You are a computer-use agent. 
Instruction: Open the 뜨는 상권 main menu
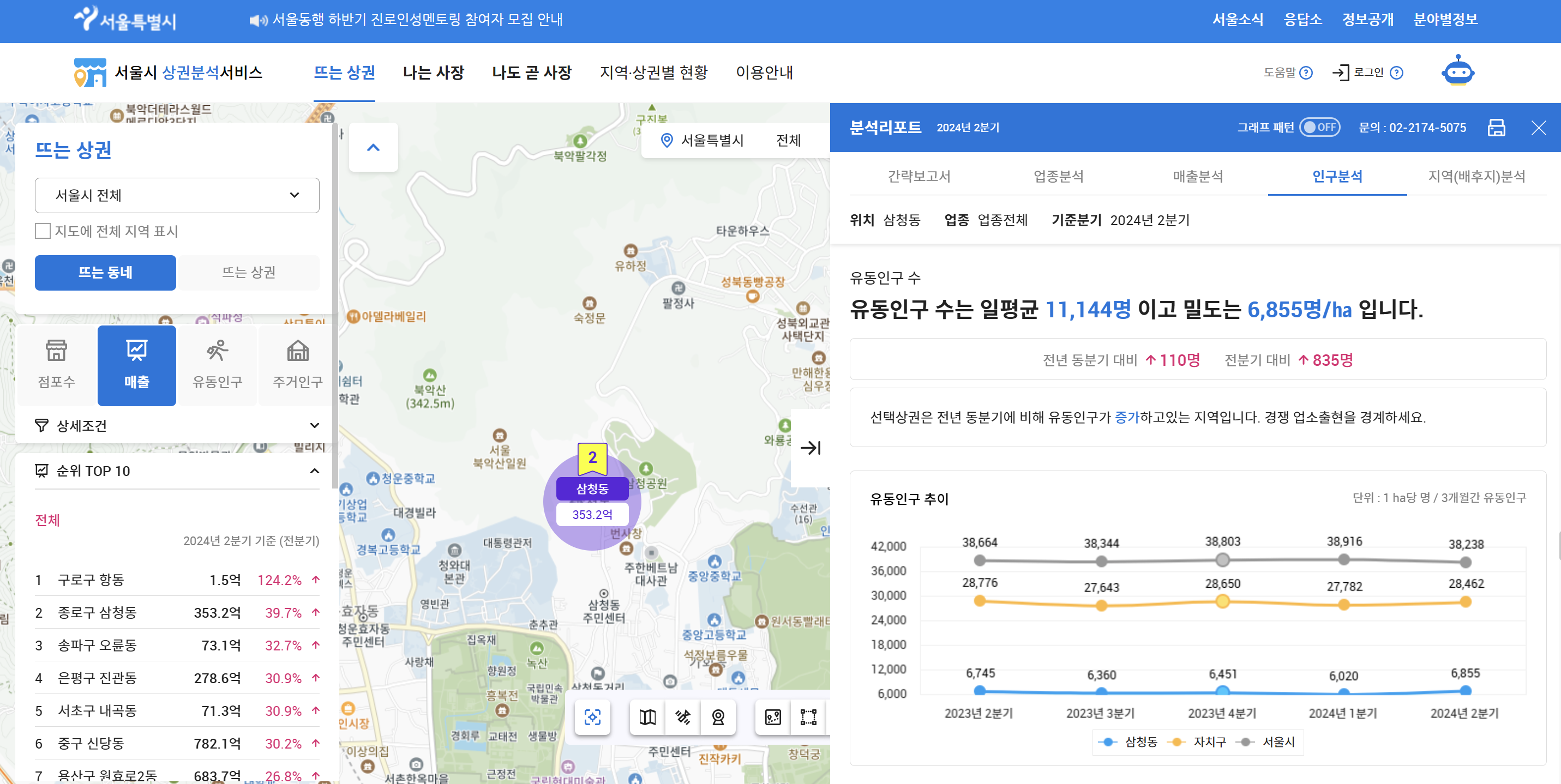tap(344, 73)
